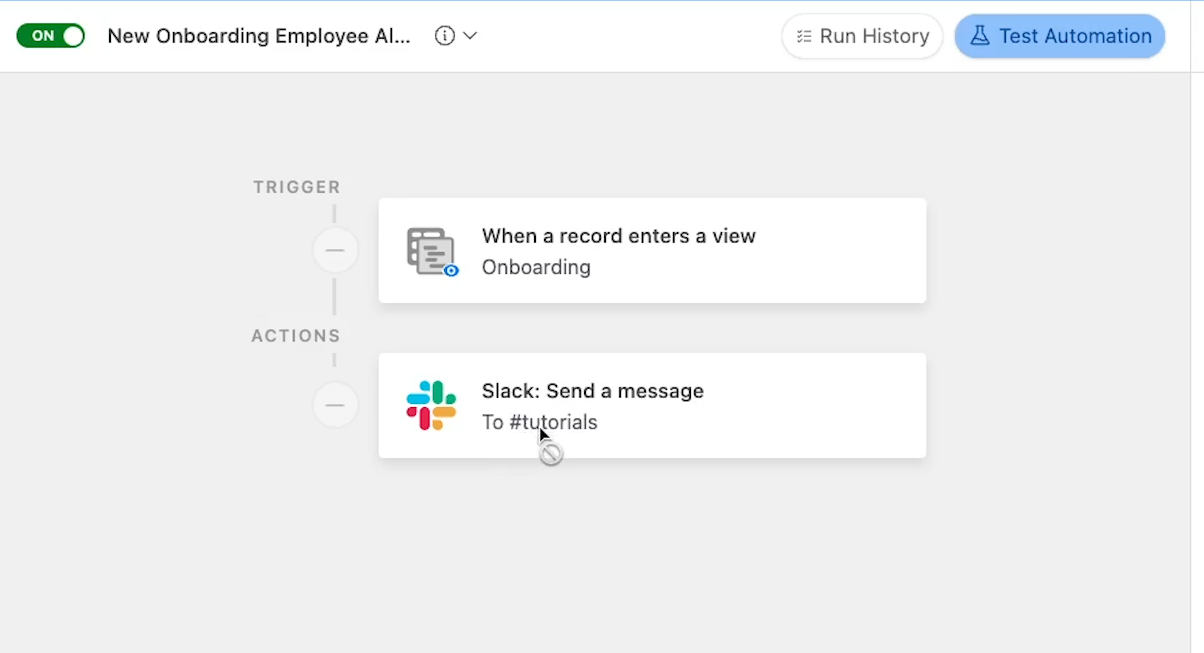Viewport: 1204px width, 653px height.
Task: Click the list icon in Run History
Action: tap(804, 36)
